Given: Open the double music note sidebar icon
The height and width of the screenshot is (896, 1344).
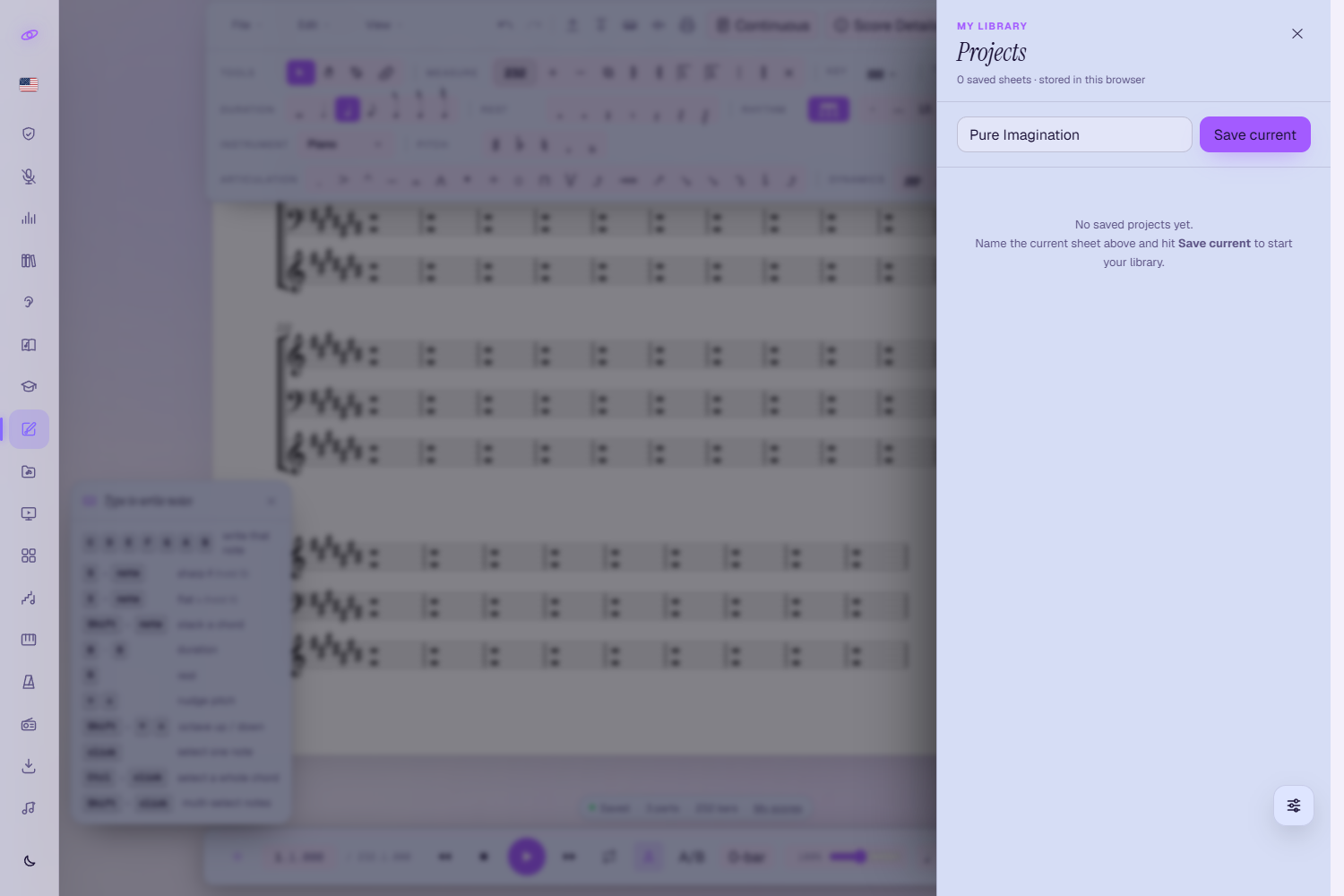Looking at the screenshot, I should pyautogui.click(x=29, y=808).
